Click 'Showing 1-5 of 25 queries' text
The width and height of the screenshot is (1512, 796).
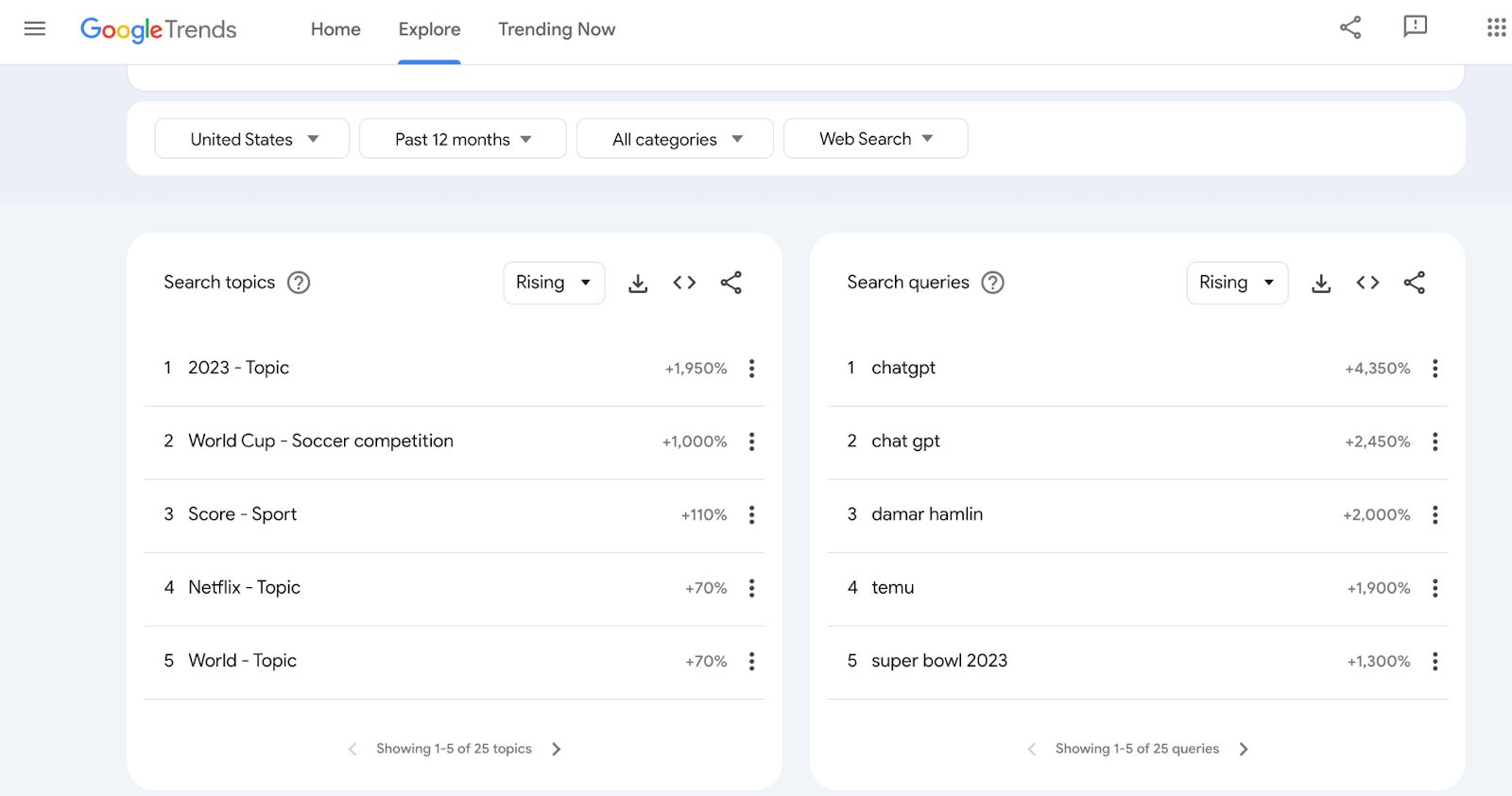pos(1137,749)
